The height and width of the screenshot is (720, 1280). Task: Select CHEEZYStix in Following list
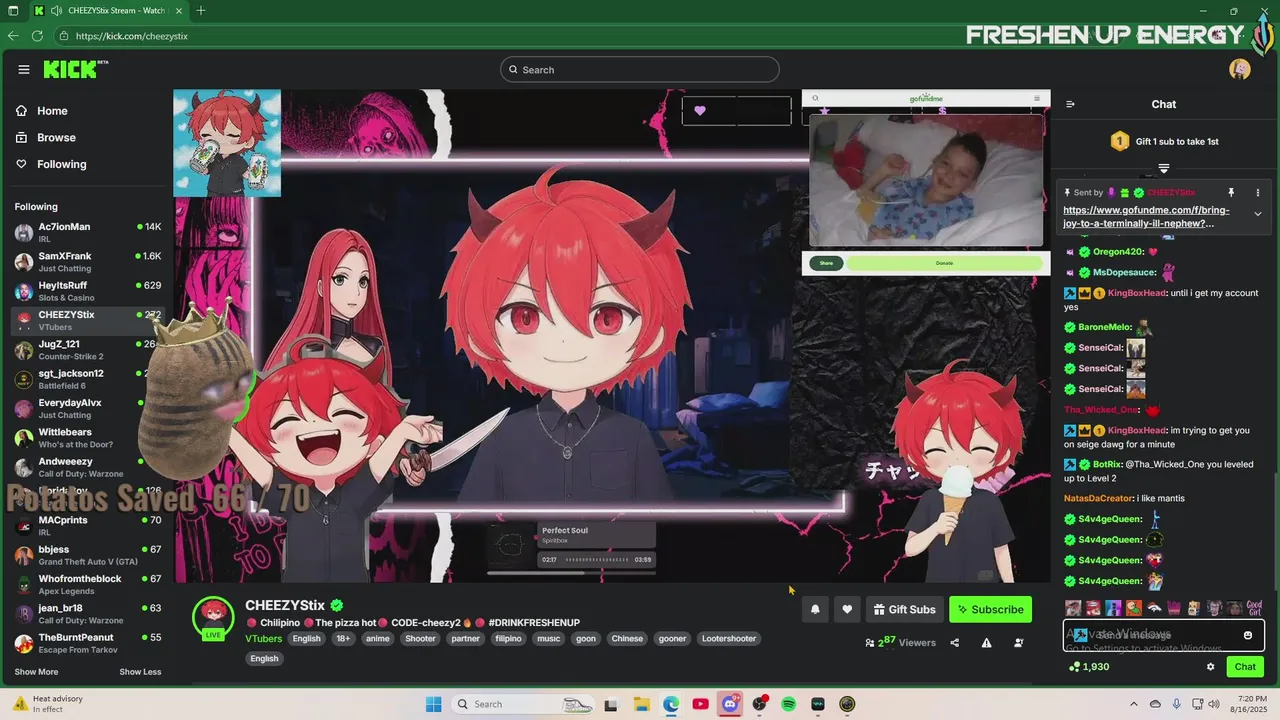tap(88, 320)
